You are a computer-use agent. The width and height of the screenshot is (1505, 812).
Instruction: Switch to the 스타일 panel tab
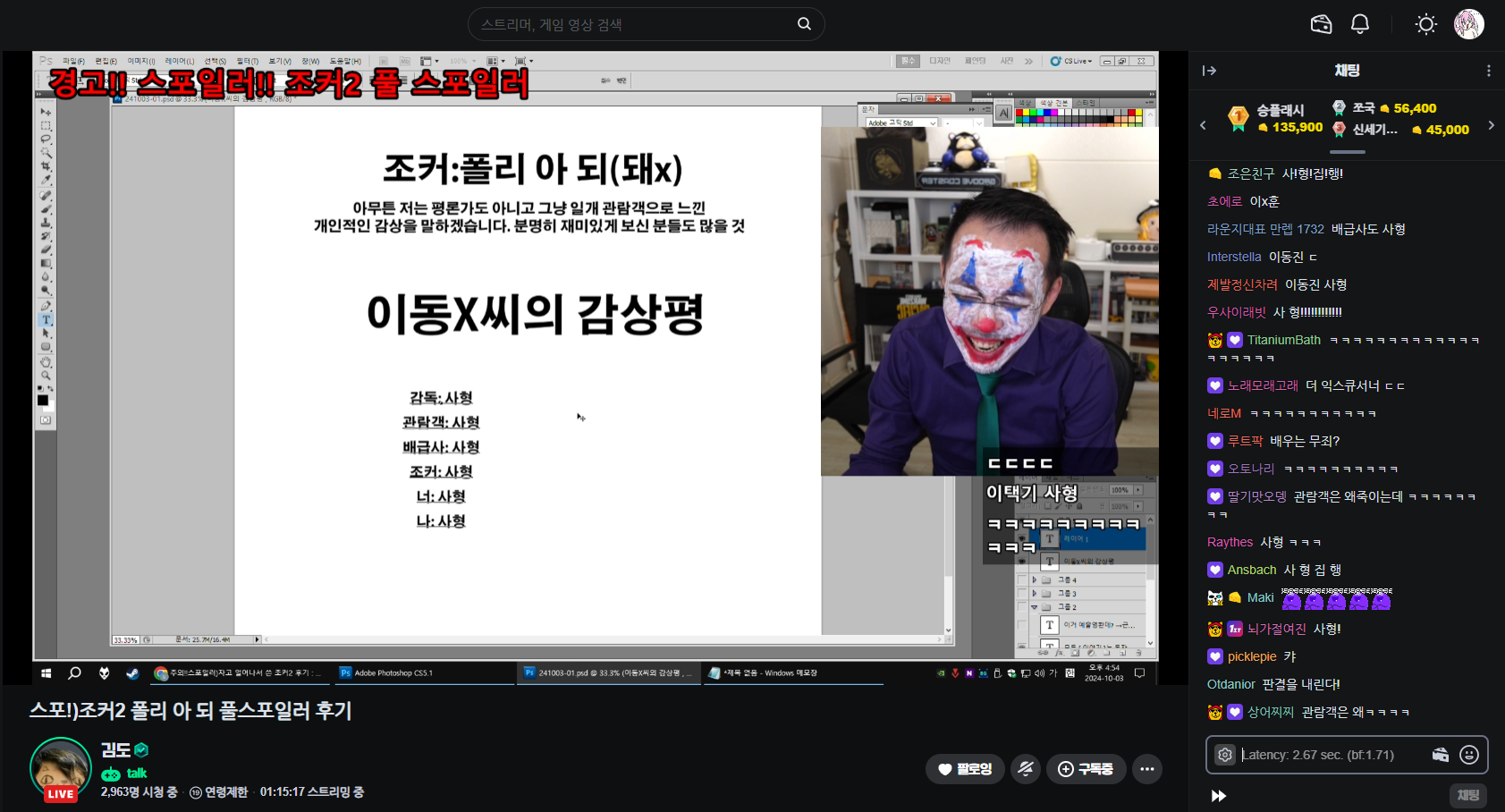[x=1086, y=103]
